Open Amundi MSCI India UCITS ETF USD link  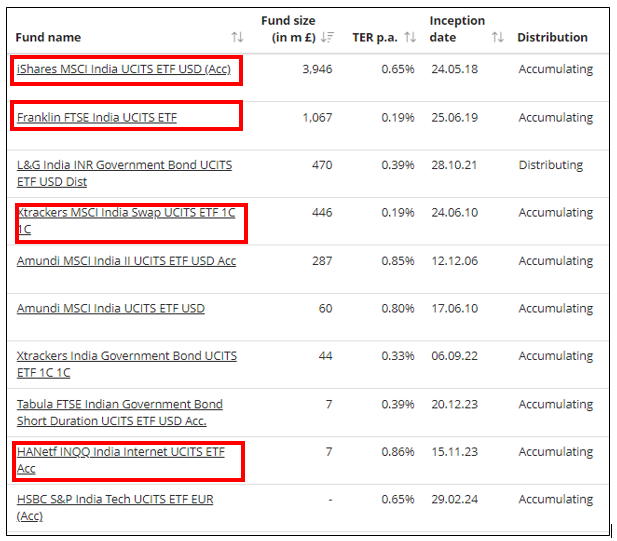coord(111,309)
